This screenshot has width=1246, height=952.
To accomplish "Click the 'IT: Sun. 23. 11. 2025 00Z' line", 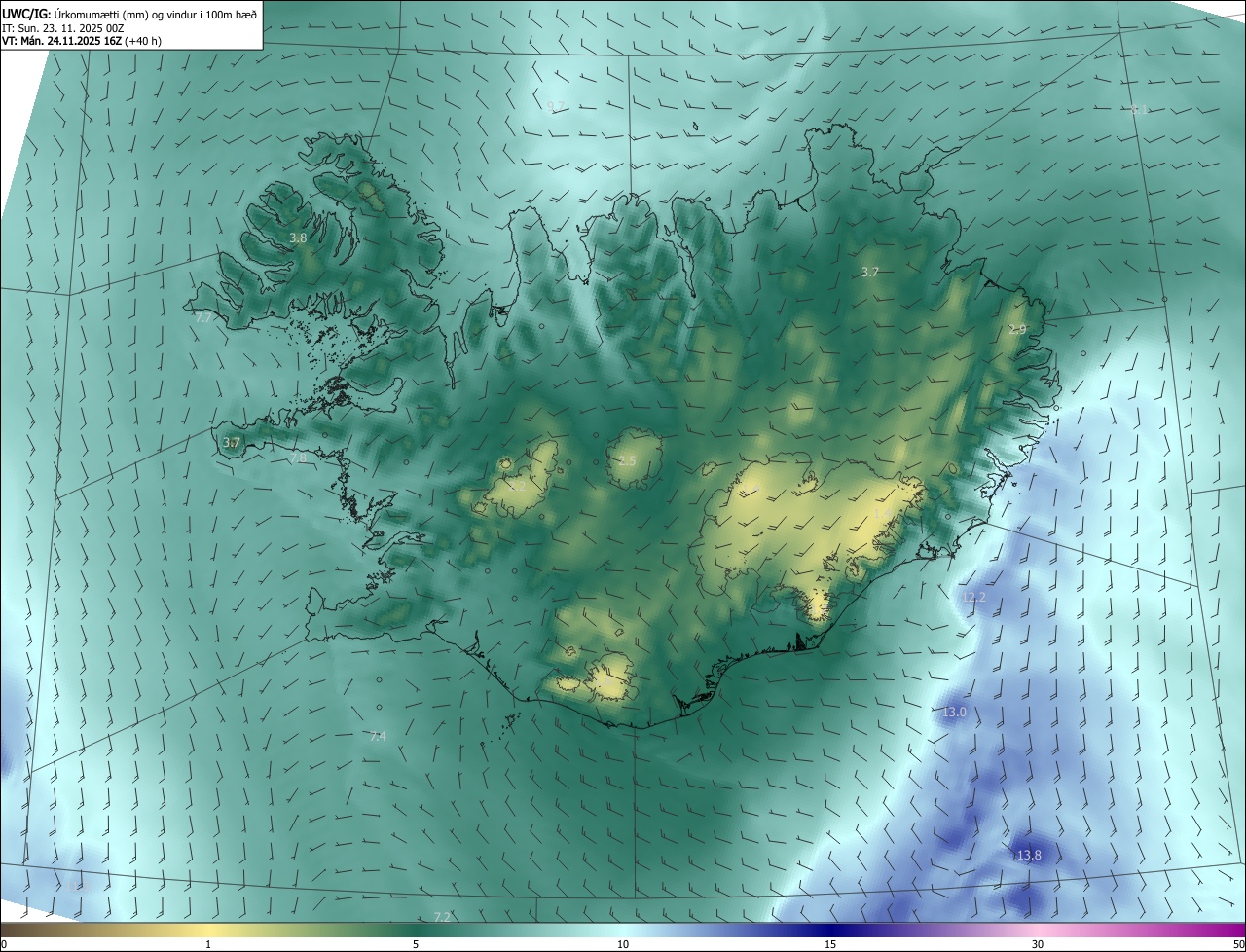I will 62,27.
